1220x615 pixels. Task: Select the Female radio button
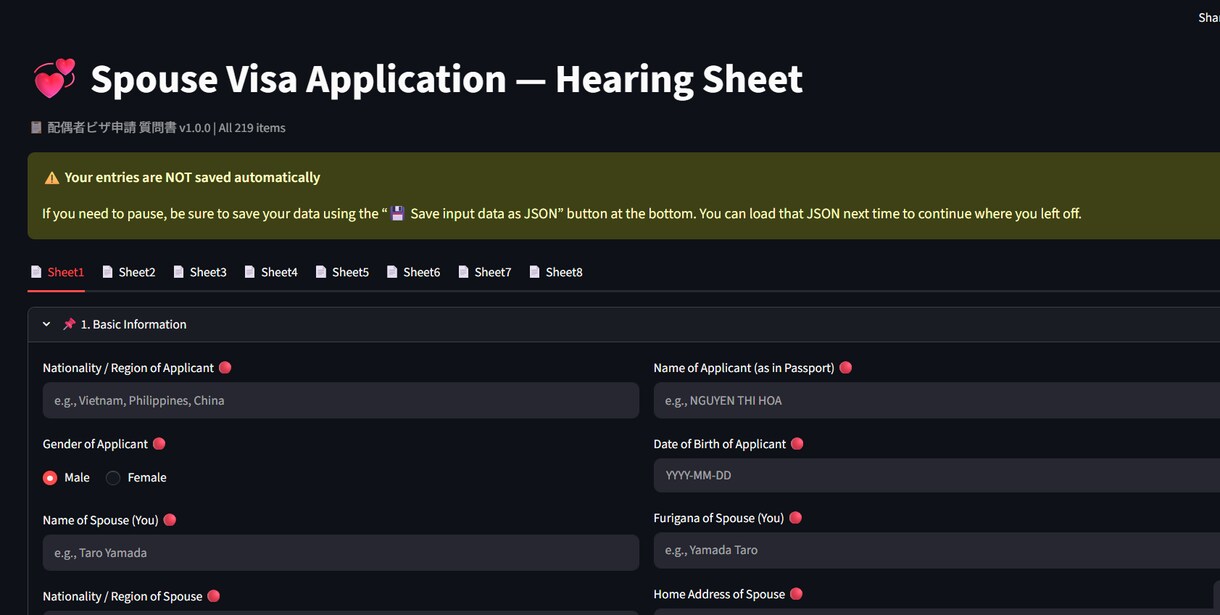pyautogui.click(x=113, y=478)
